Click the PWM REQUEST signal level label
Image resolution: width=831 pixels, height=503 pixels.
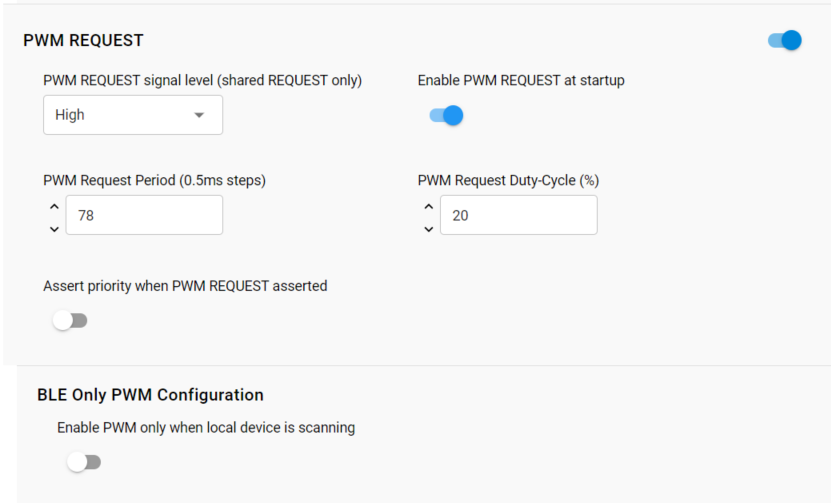(x=202, y=80)
